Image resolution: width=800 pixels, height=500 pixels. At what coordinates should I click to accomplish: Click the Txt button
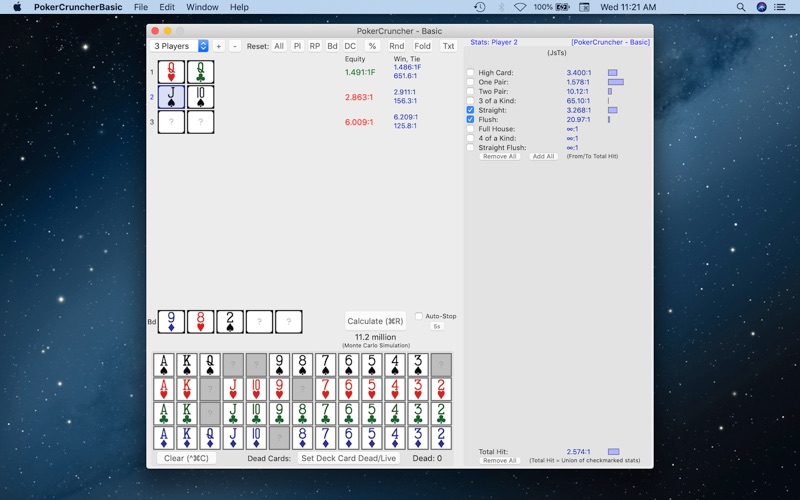tap(448, 46)
